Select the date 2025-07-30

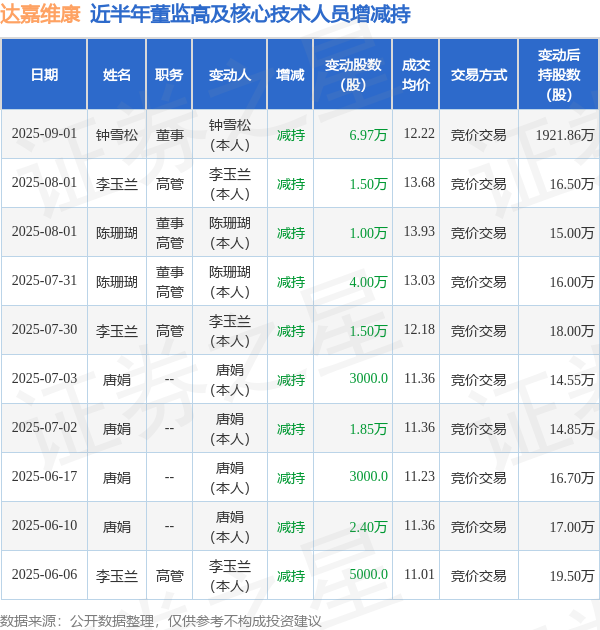pyautogui.click(x=44, y=330)
